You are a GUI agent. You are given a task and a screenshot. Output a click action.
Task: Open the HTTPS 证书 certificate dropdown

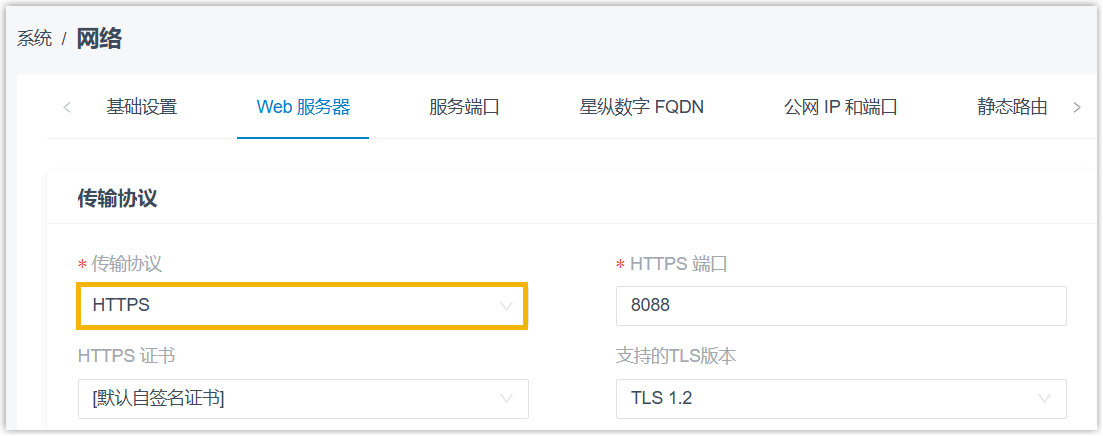(x=302, y=399)
